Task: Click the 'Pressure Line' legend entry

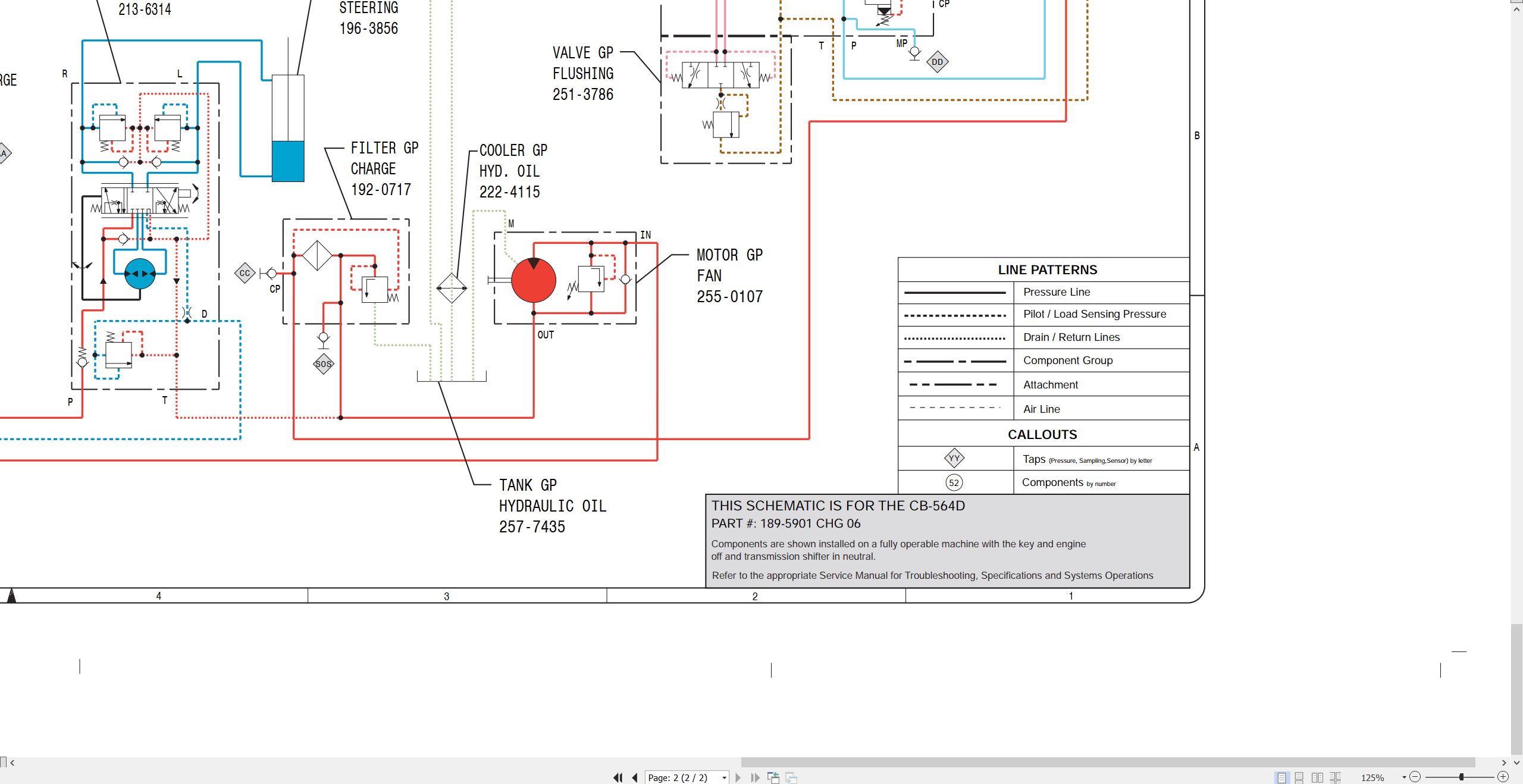Action: point(1057,292)
